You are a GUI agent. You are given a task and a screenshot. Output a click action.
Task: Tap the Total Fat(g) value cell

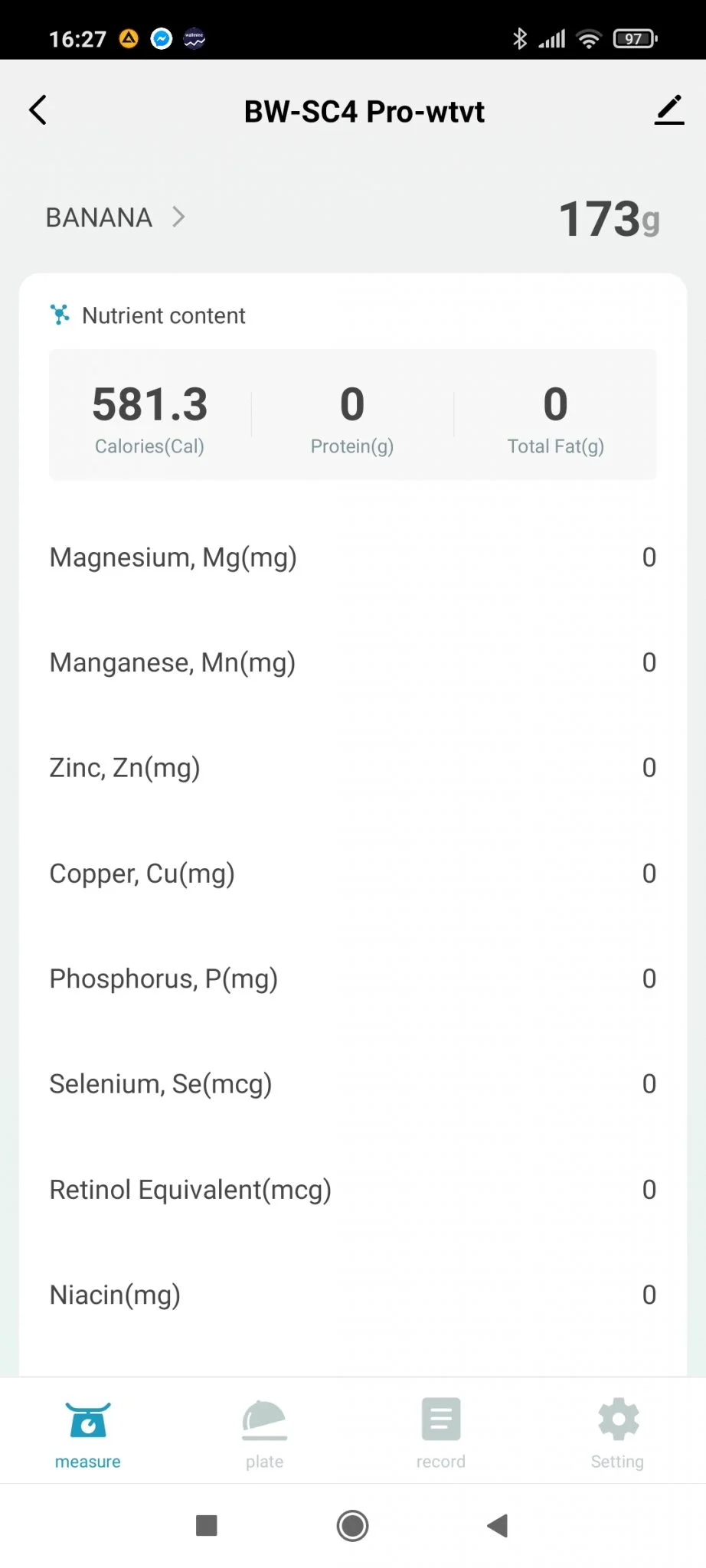coord(555,417)
